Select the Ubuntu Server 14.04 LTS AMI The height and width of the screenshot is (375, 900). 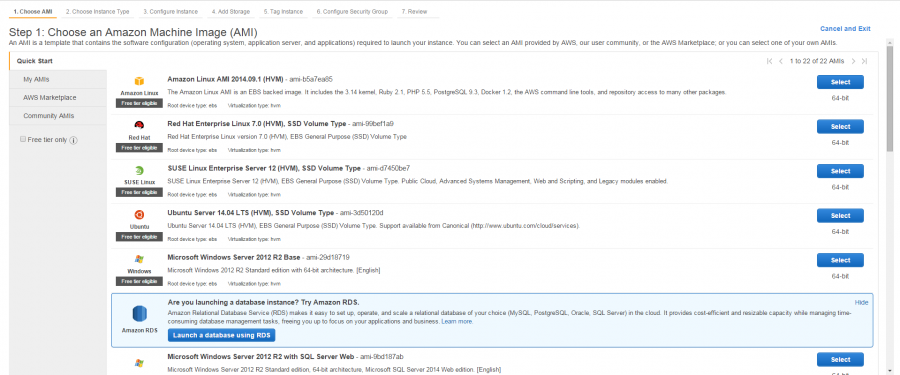pos(840,216)
